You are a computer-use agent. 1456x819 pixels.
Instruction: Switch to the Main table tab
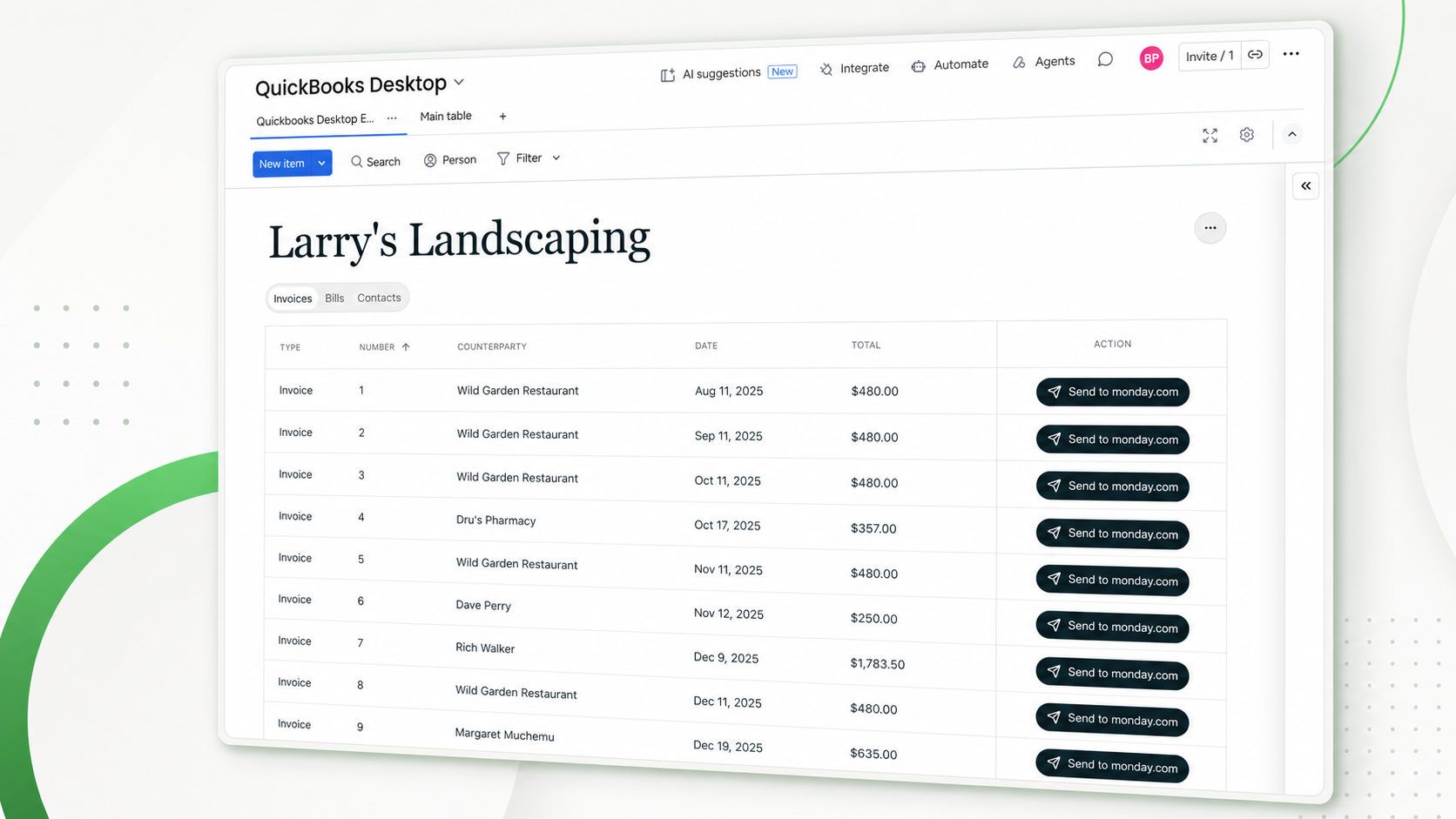446,116
